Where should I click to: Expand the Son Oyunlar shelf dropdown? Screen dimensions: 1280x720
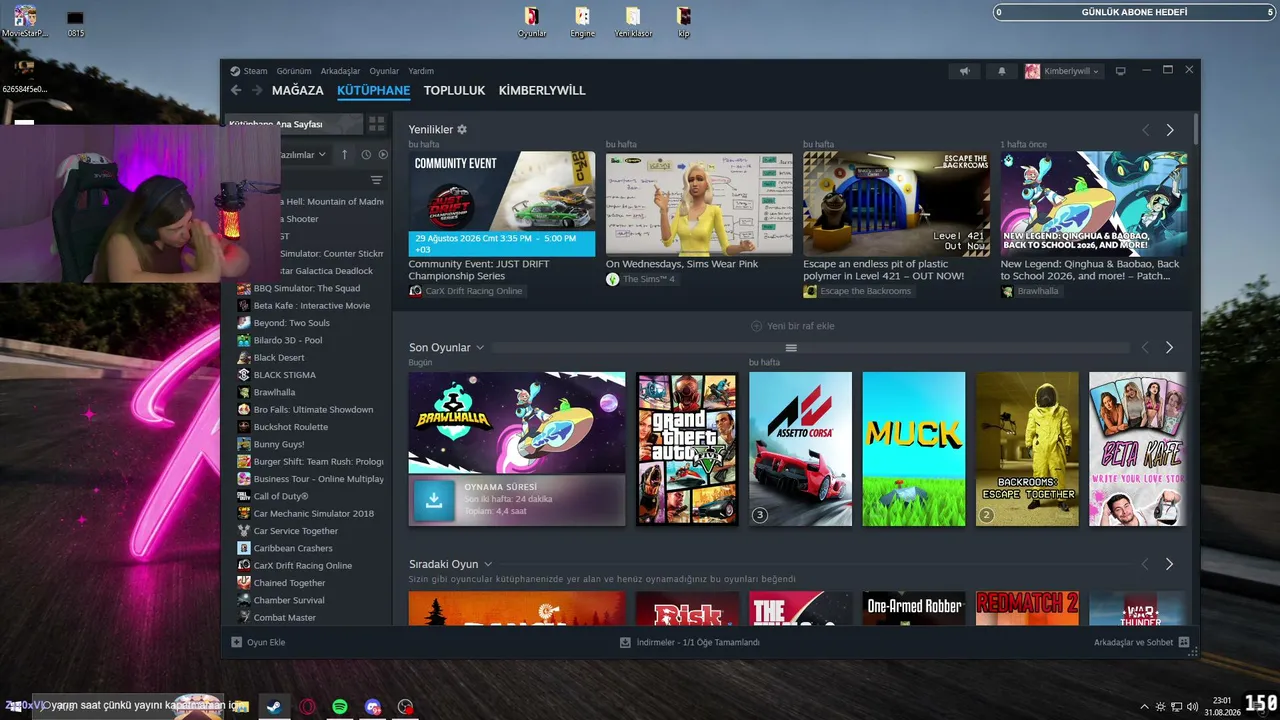480,347
